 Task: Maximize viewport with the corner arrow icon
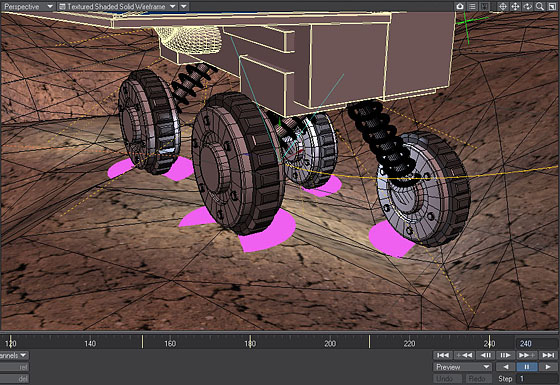[552, 6]
